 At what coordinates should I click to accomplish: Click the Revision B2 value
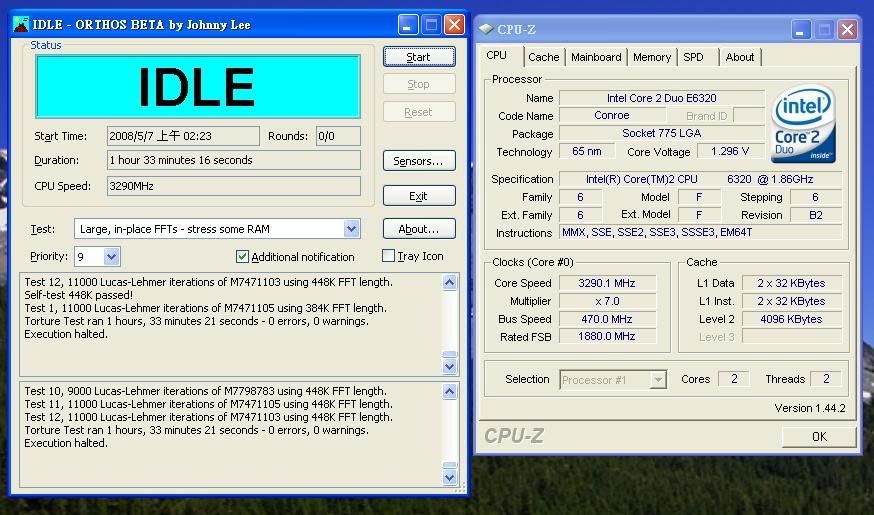(816, 215)
